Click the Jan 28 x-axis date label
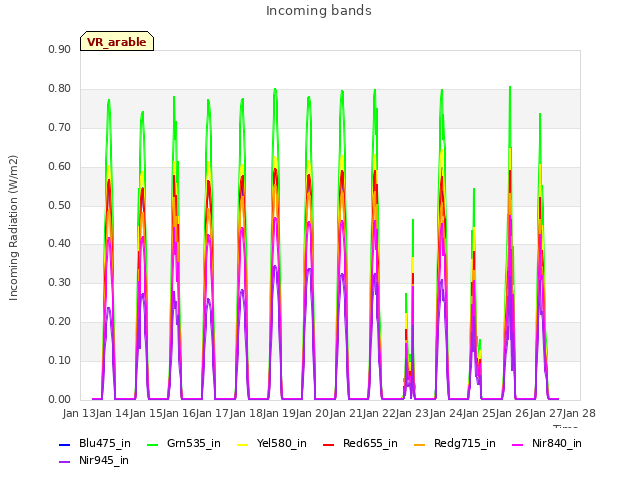Image resolution: width=640 pixels, height=480 pixels. pyautogui.click(x=579, y=413)
